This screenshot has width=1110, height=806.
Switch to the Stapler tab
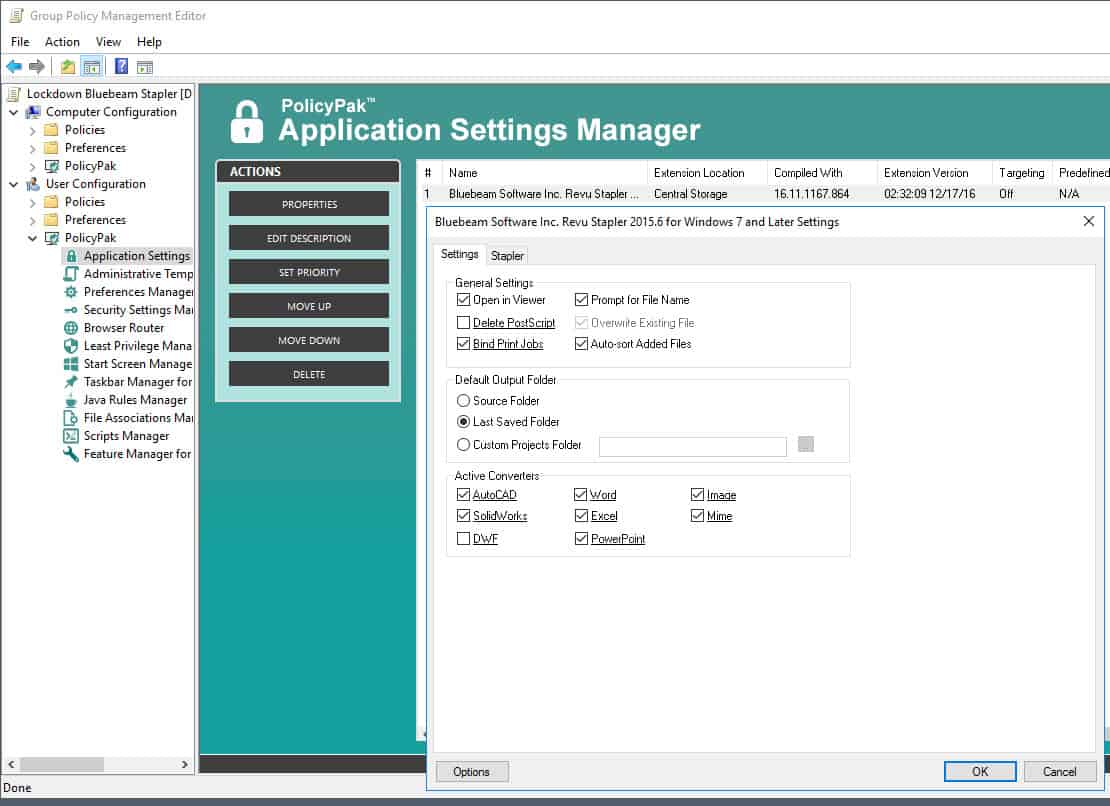pyautogui.click(x=507, y=255)
